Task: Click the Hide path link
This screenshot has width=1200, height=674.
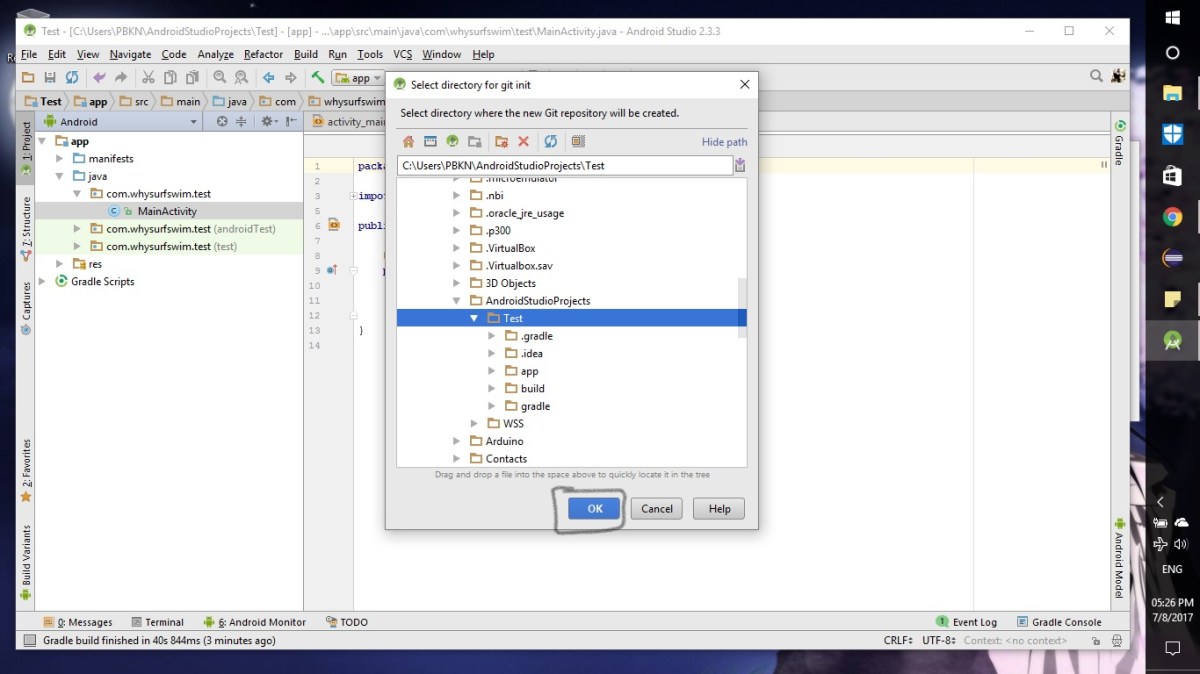Action: point(723,142)
